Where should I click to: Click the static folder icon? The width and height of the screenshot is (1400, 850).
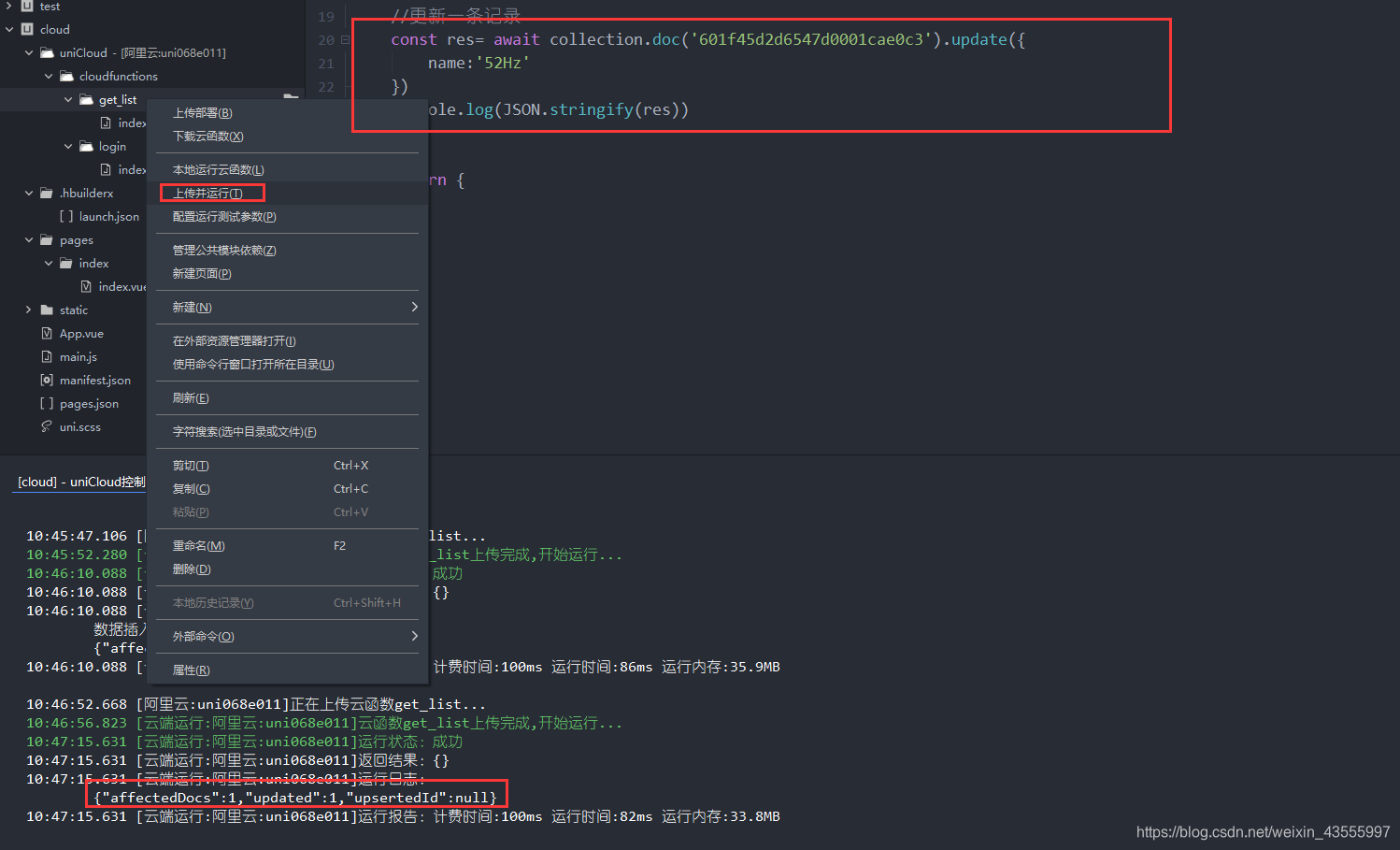(x=47, y=310)
